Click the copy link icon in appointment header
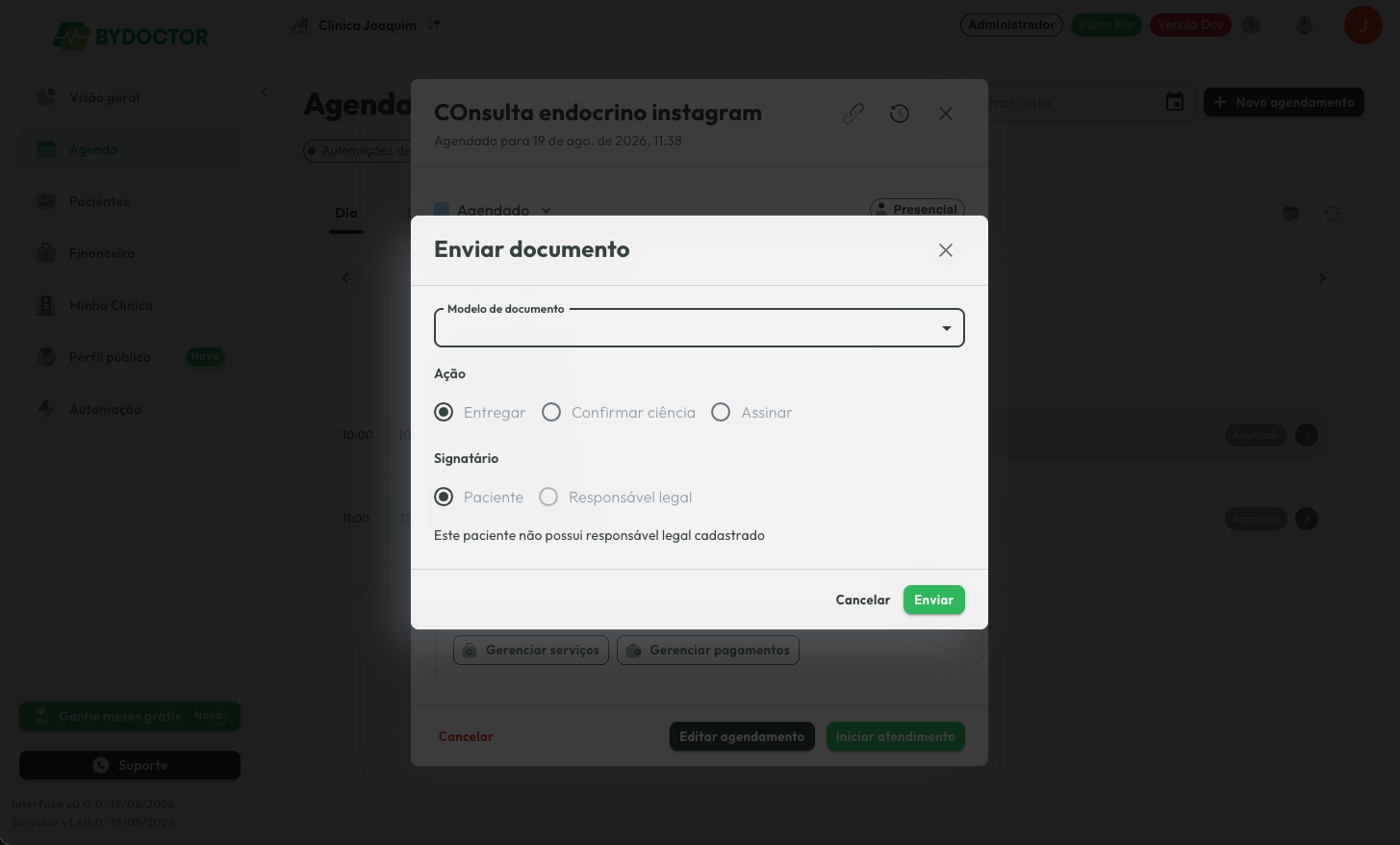This screenshot has height=845, width=1400. click(x=853, y=114)
